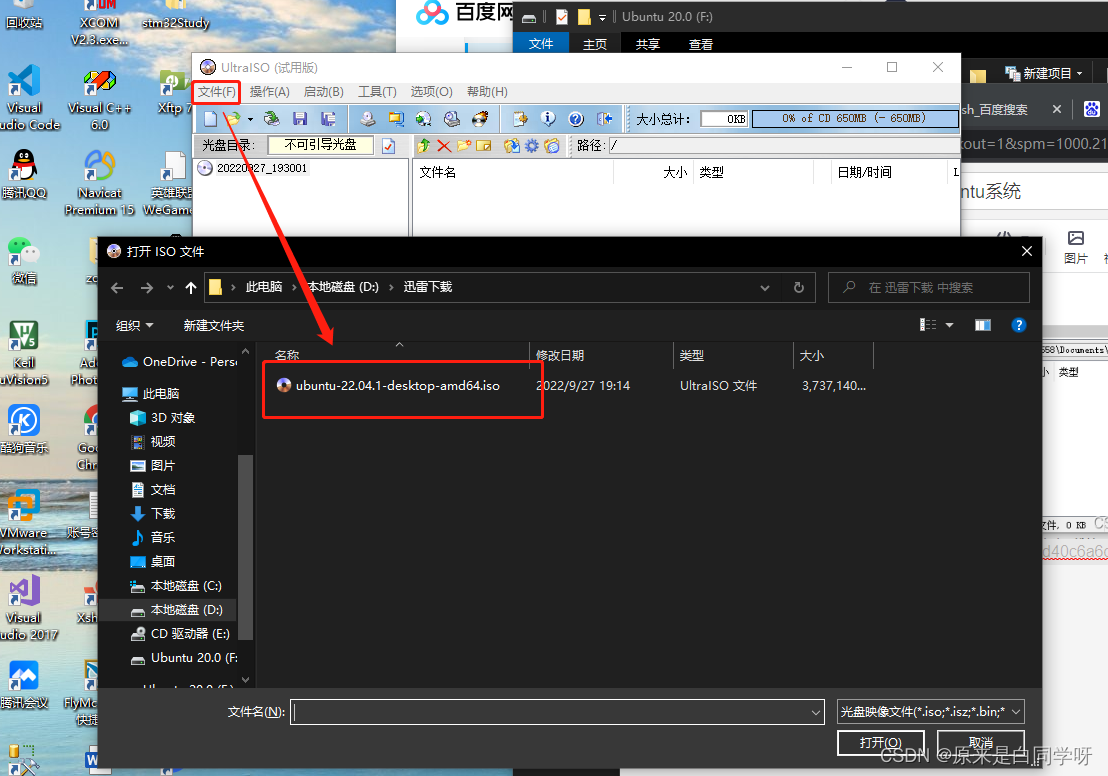This screenshot has height=776, width=1108.
Task: Select Ubuntu 20.0 (F:) in the dialog sidebar
Action: [x=184, y=658]
